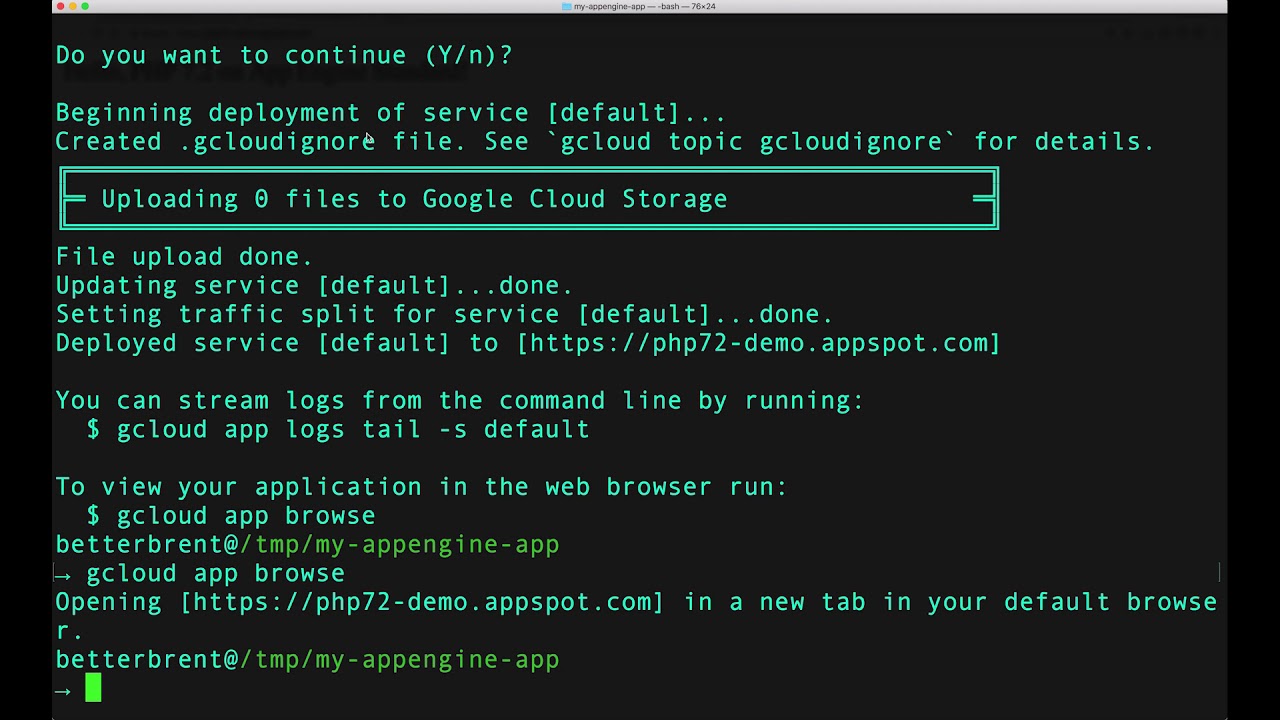
Task: Click the suggested '$ gcloud app browse' command
Action: [x=231, y=516]
